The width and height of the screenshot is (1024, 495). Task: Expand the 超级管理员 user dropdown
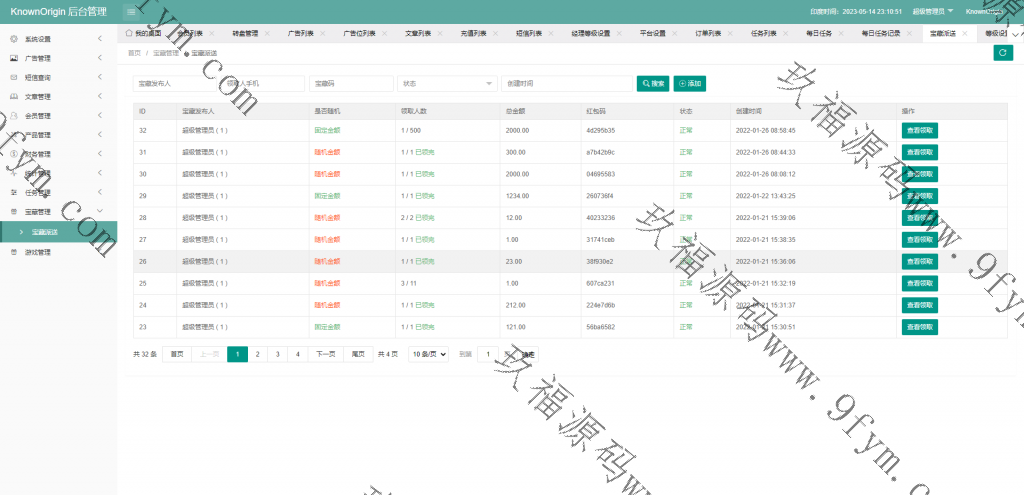pos(933,11)
